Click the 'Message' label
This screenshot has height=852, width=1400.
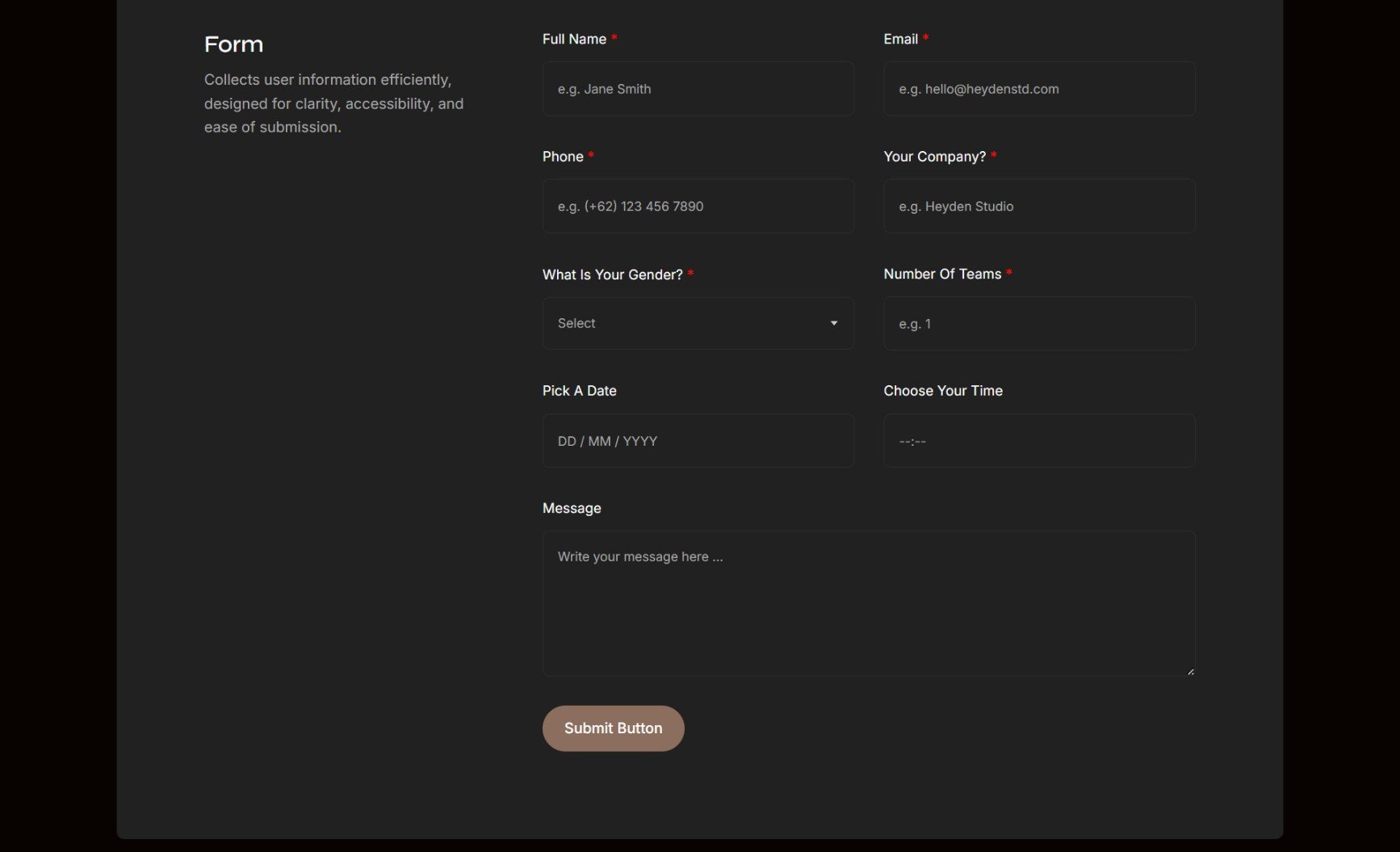[x=572, y=508]
